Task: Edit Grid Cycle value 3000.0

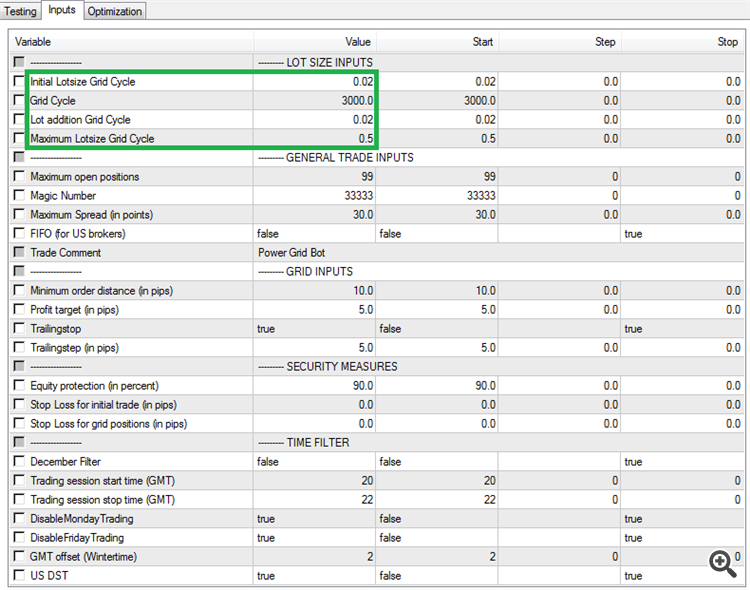Action: [x=315, y=100]
